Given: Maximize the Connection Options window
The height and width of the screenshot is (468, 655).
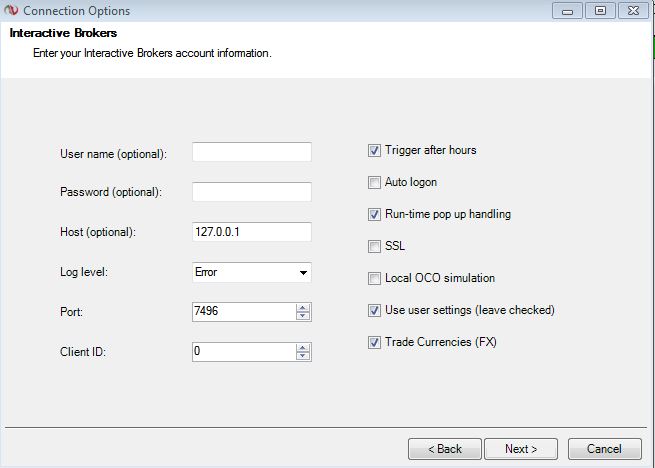Looking at the screenshot, I should [x=600, y=11].
